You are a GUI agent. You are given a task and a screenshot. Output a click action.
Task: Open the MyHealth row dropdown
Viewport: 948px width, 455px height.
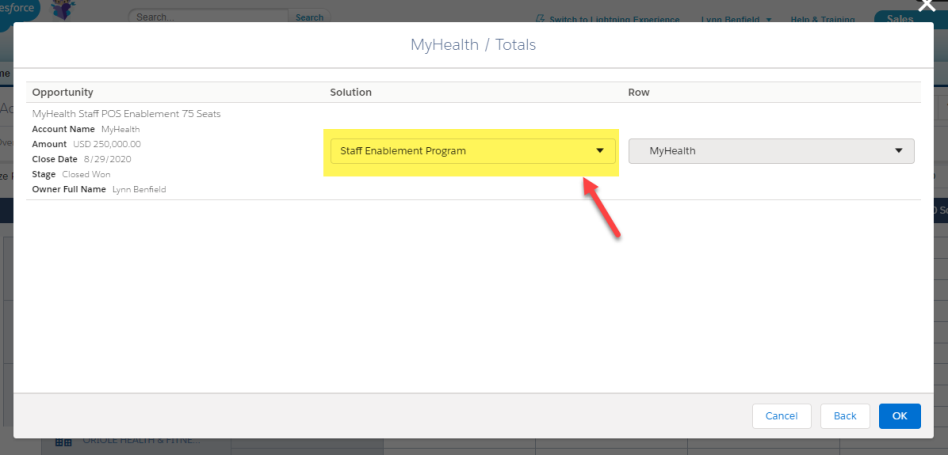pyautogui.click(x=771, y=151)
